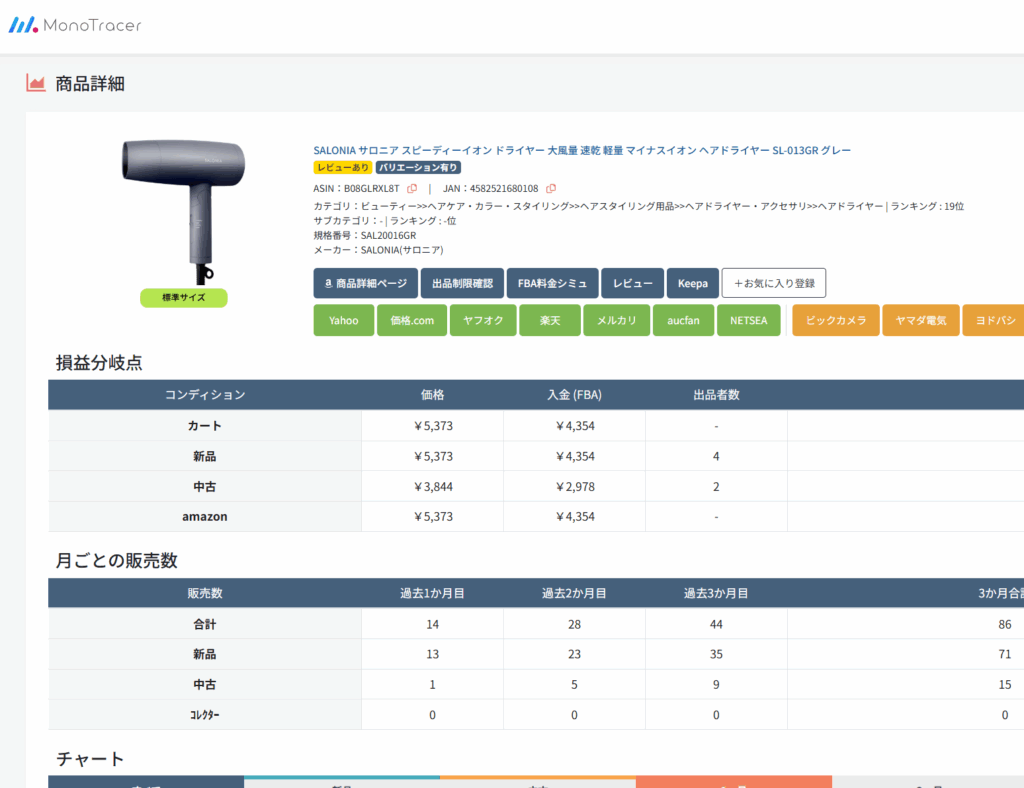1024x788 pixels.
Task: Click the 新品 seller count 4
Action: 716,456
